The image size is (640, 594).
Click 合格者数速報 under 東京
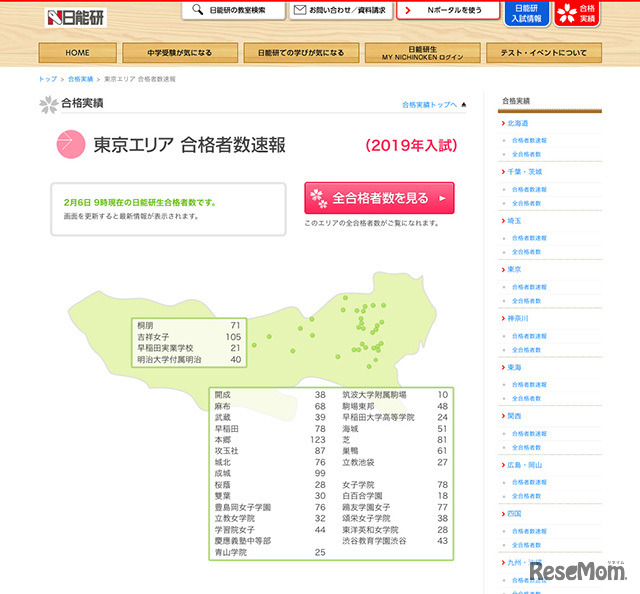coord(529,287)
